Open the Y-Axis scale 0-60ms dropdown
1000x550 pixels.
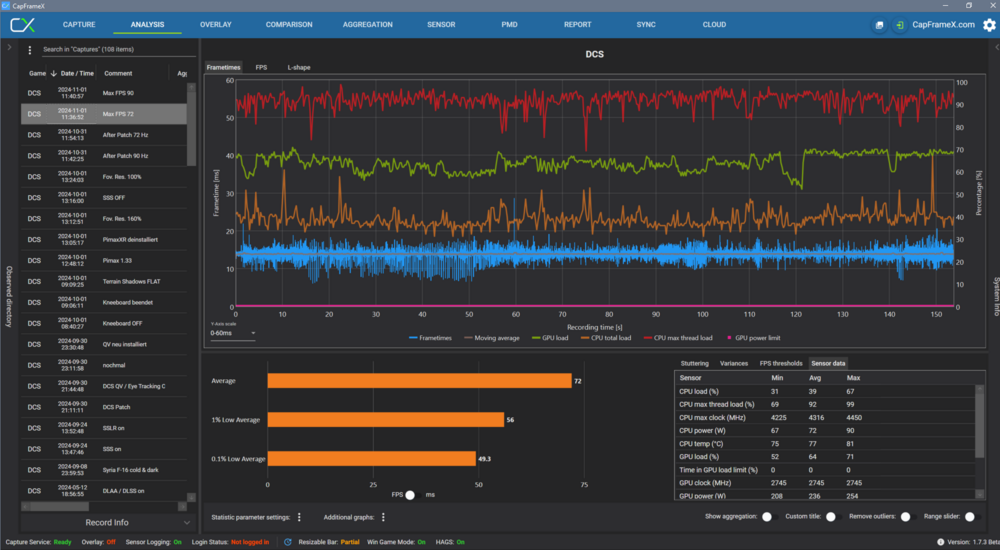pos(232,333)
